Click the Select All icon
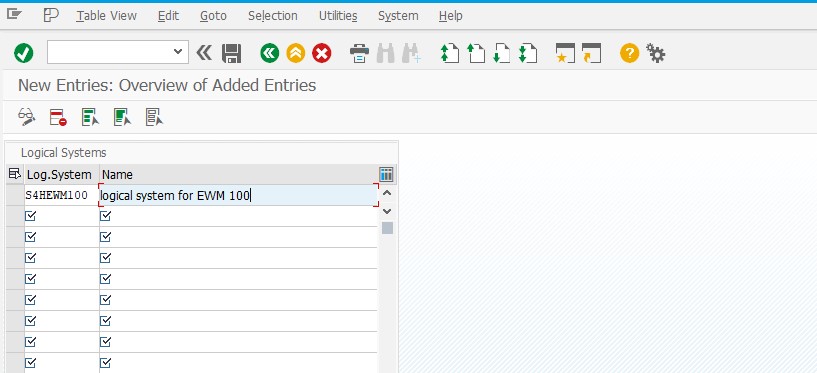 (90, 117)
